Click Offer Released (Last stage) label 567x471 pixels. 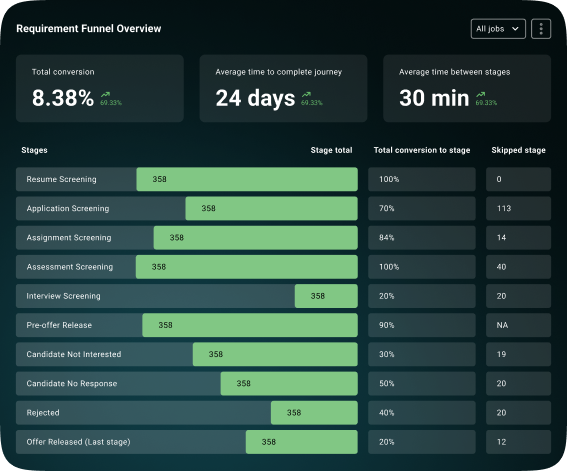pyautogui.click(x=78, y=442)
